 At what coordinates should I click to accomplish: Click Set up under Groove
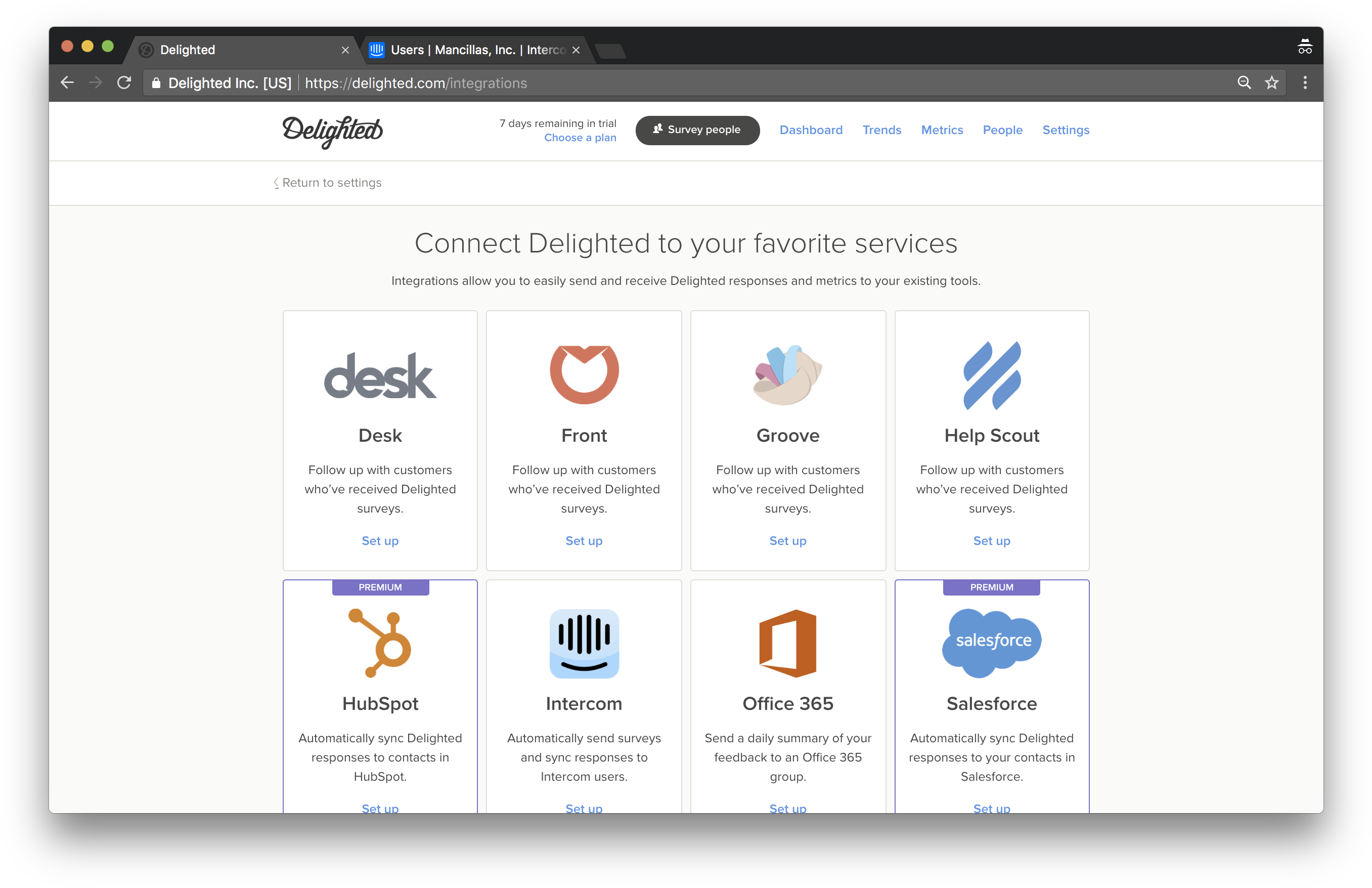coord(787,540)
